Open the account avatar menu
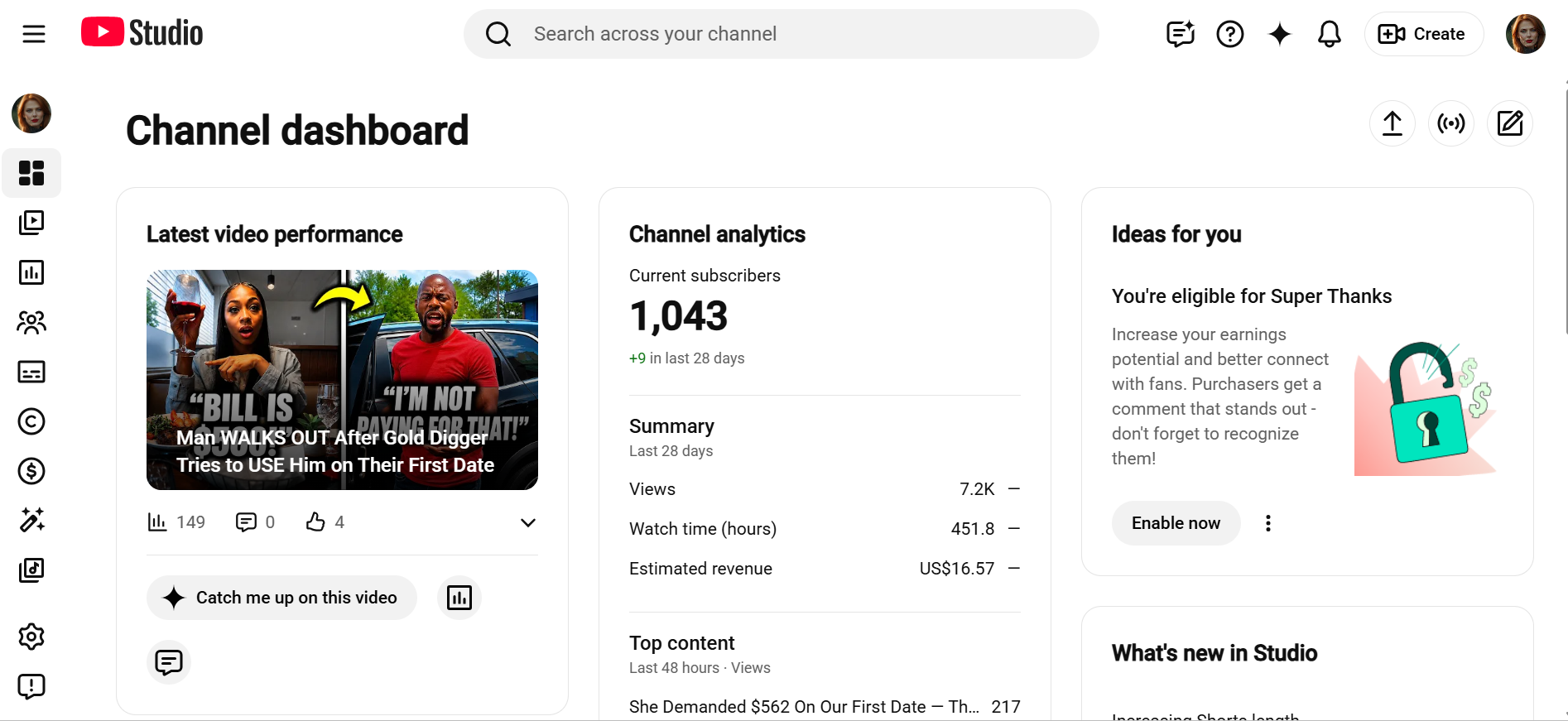Image resolution: width=1568 pixels, height=721 pixels. (1526, 34)
